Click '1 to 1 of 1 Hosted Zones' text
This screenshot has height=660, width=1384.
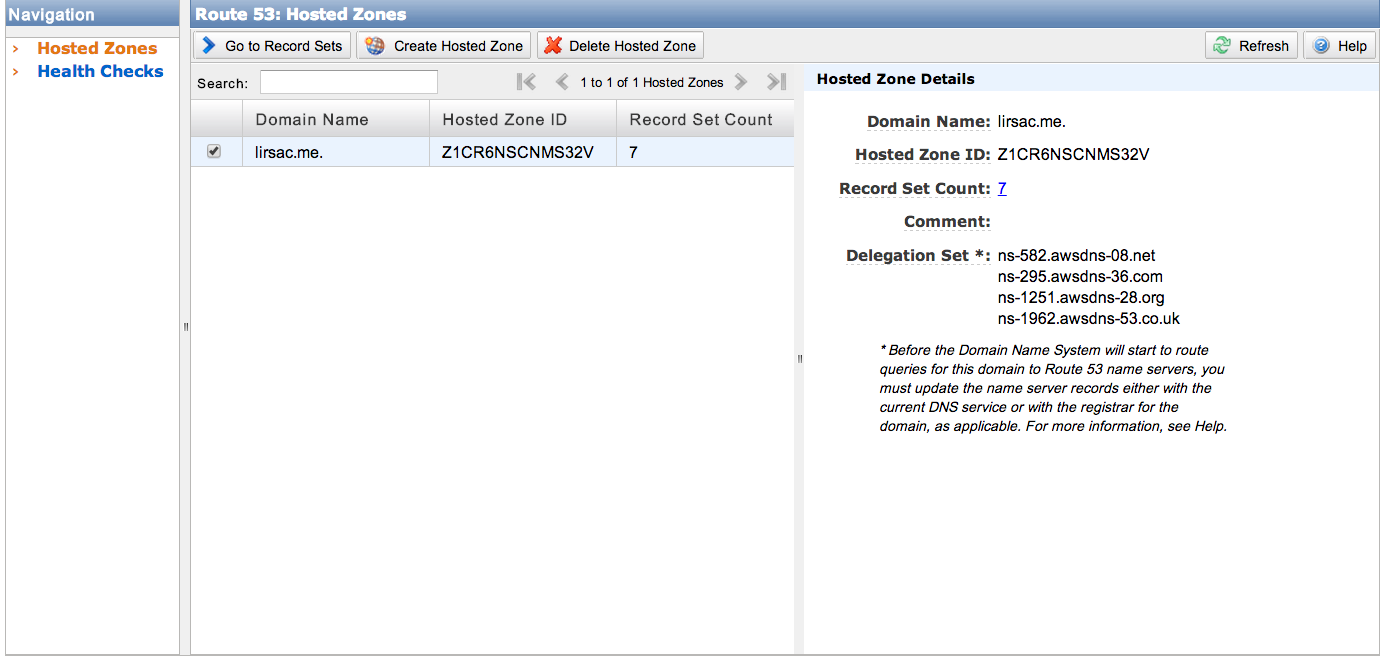pyautogui.click(x=651, y=82)
